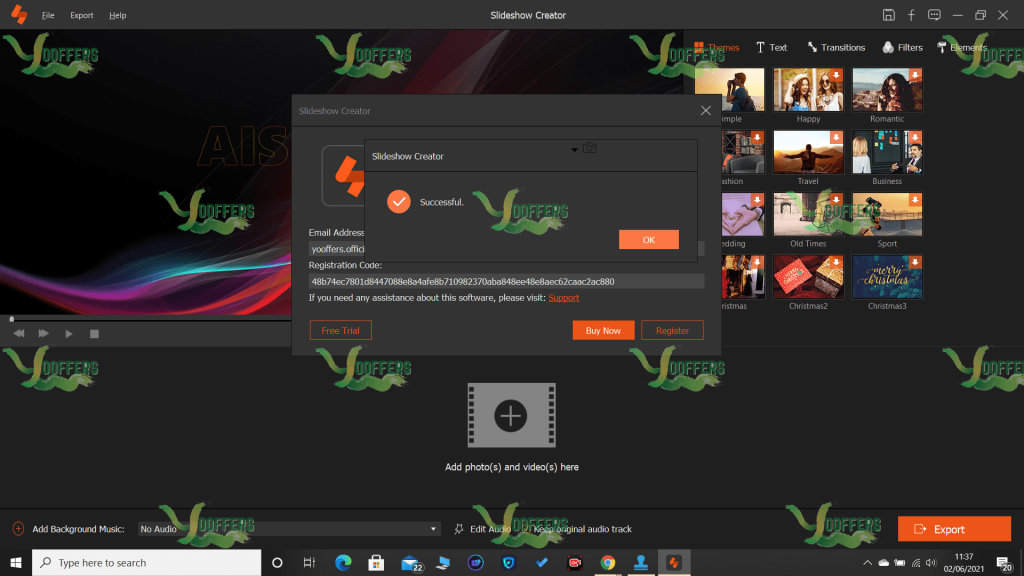
Task: Open the feedback chat icon in title bar
Action: point(934,15)
